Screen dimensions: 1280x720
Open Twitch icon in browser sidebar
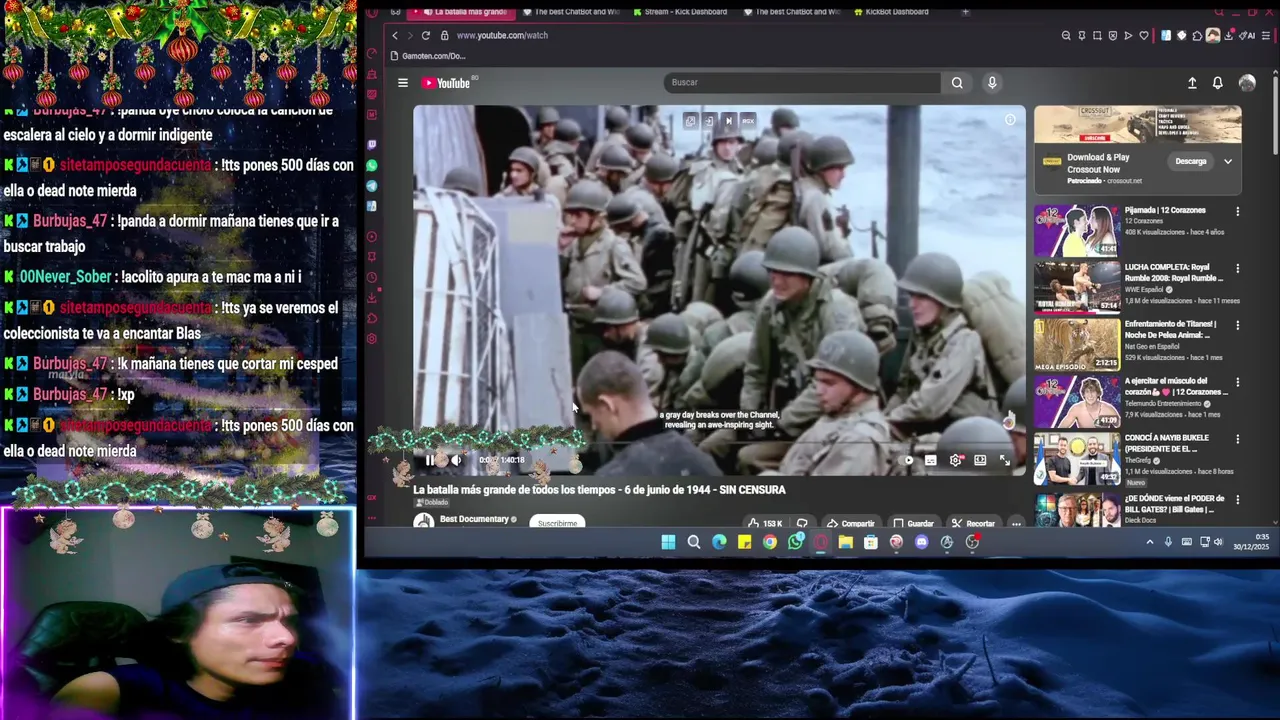coord(372,145)
